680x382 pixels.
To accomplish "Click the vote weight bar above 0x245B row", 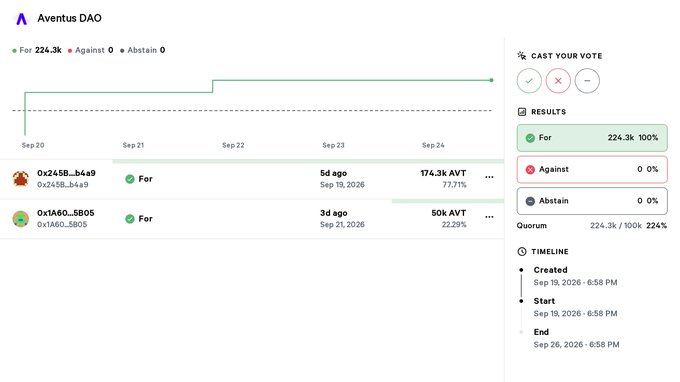I will point(308,161).
